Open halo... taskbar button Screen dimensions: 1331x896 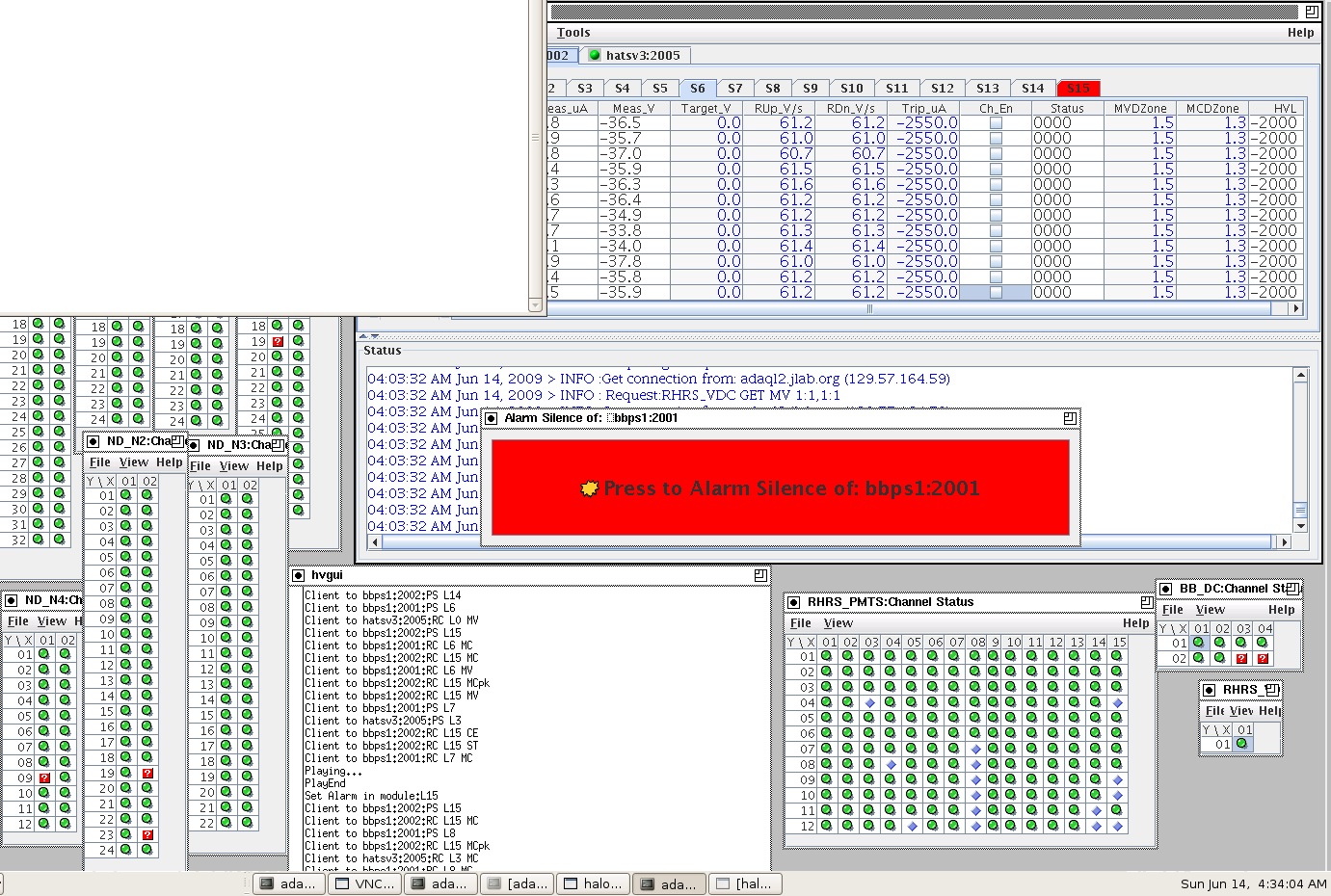click(x=594, y=883)
